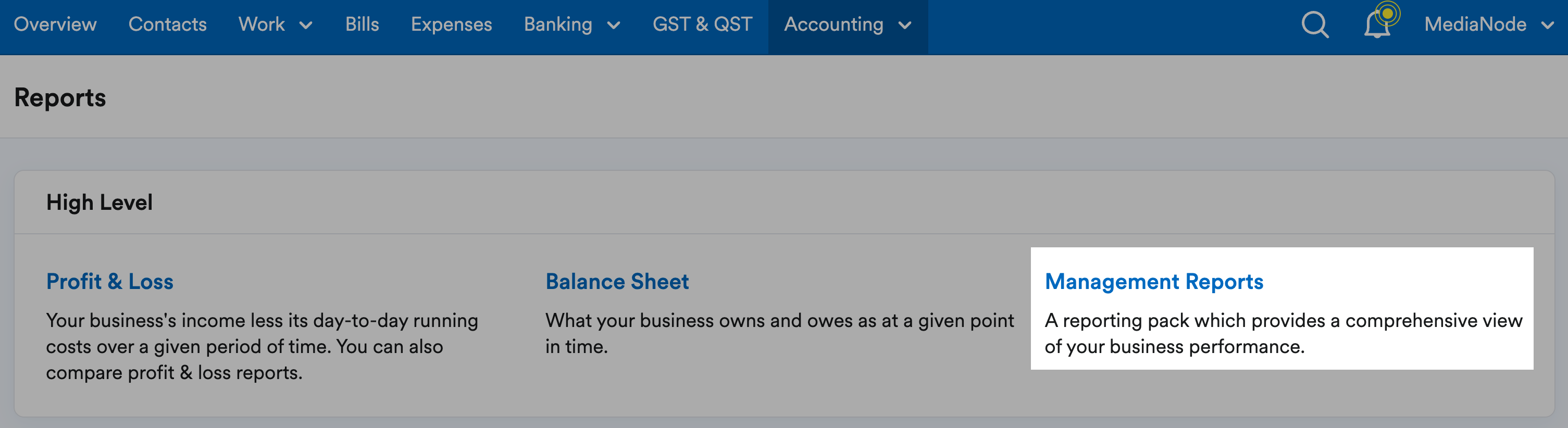Open the Management Reports link
Image resolution: width=1568 pixels, height=428 pixels.
click(1153, 282)
